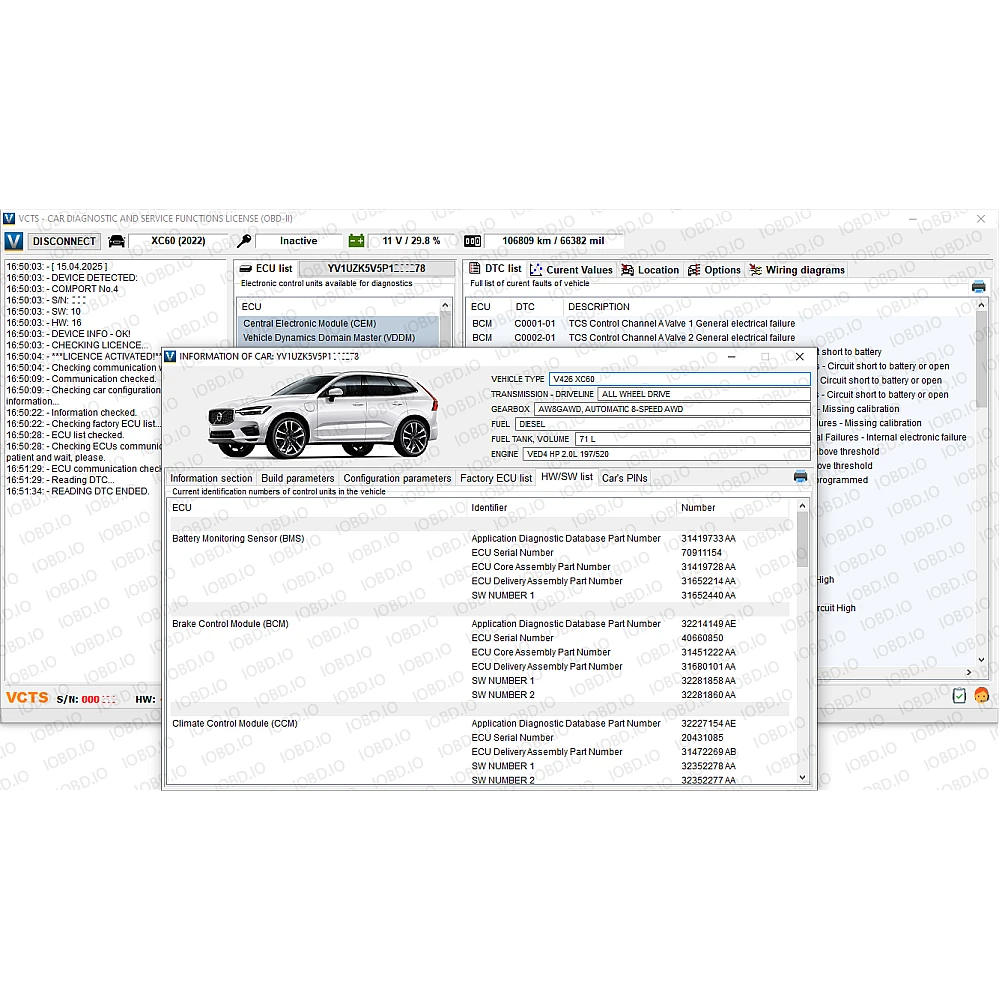The height and width of the screenshot is (1000, 1000).
Task: Switch to Curent Values tab
Action: (572, 270)
